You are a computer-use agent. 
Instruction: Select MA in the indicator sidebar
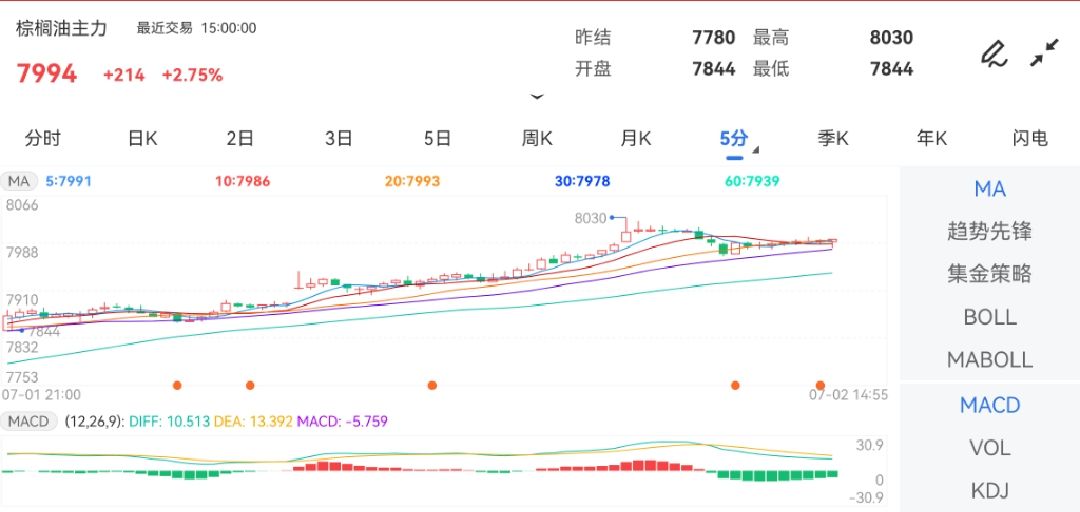click(990, 189)
